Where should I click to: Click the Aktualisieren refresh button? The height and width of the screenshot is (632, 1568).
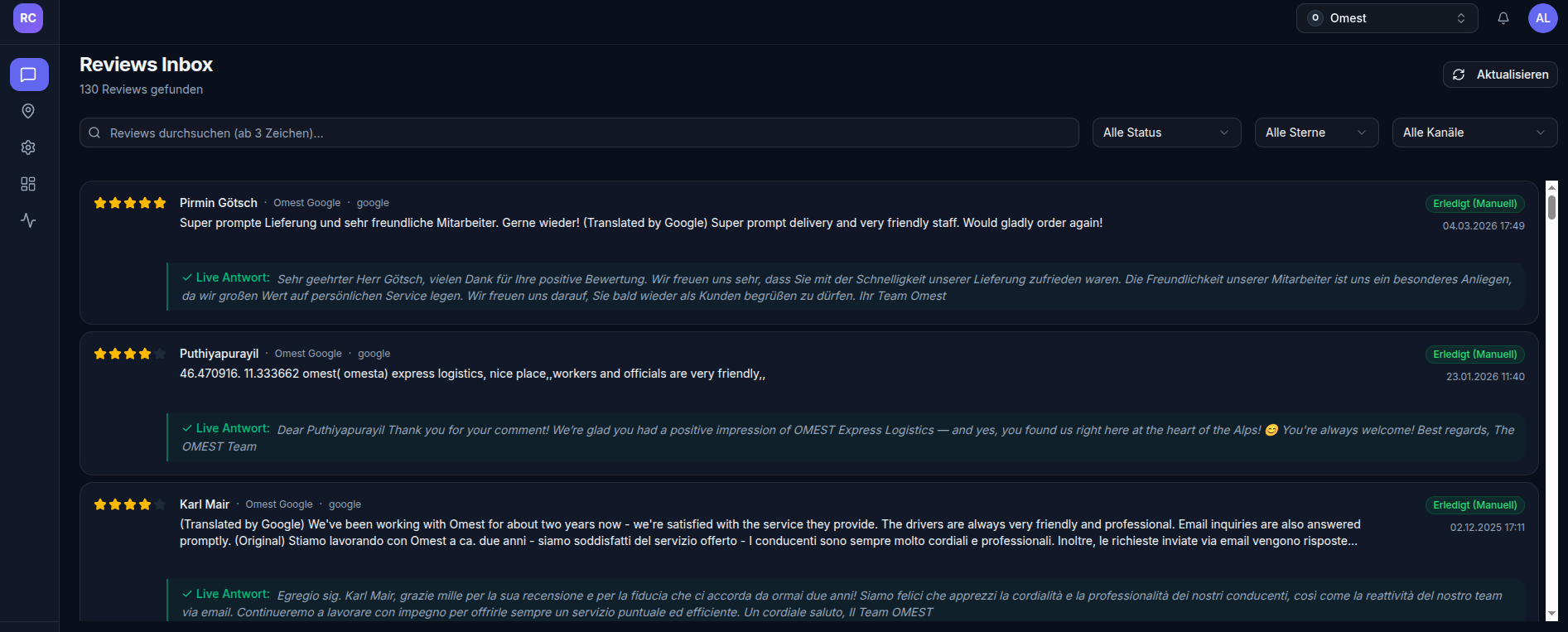coord(1500,75)
